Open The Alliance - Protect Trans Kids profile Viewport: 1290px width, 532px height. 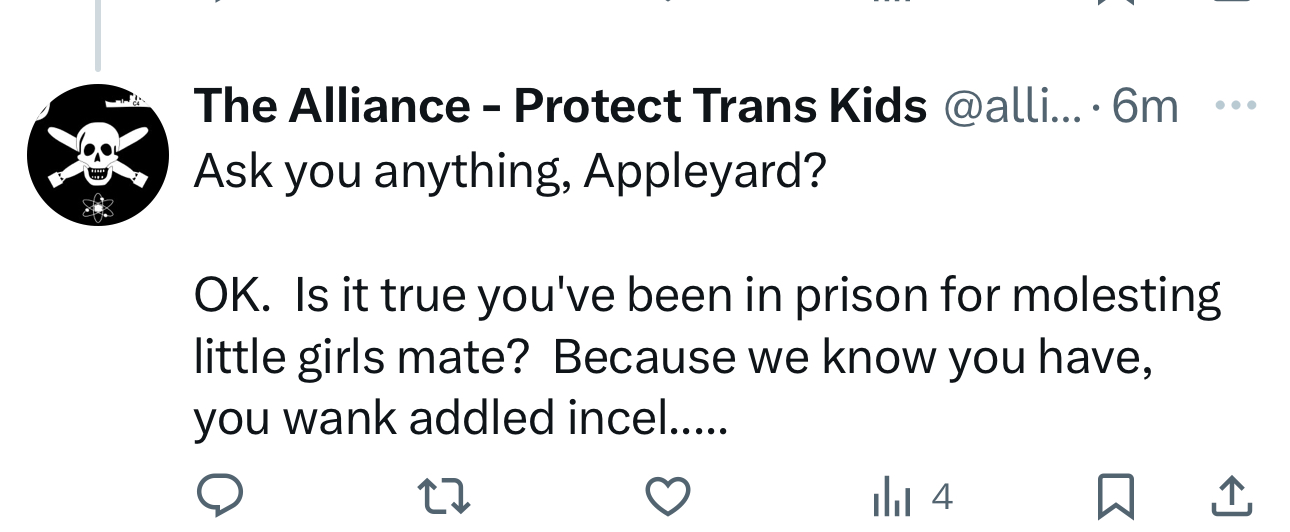coord(560,106)
